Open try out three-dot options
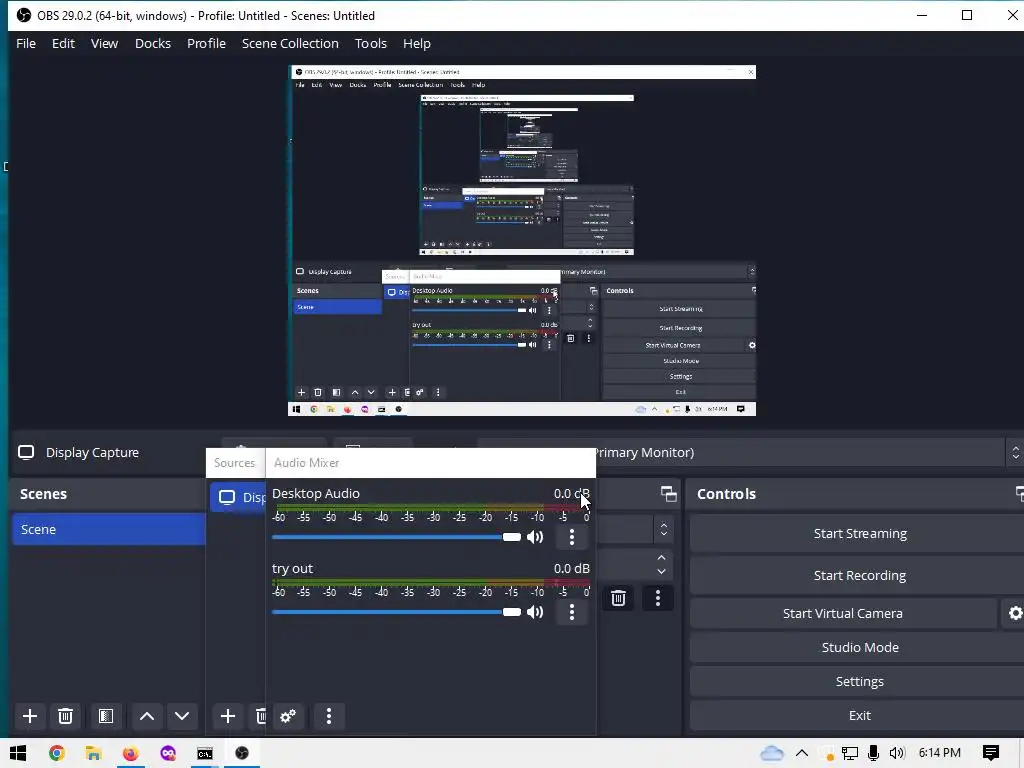The height and width of the screenshot is (768, 1024). pos(572,612)
